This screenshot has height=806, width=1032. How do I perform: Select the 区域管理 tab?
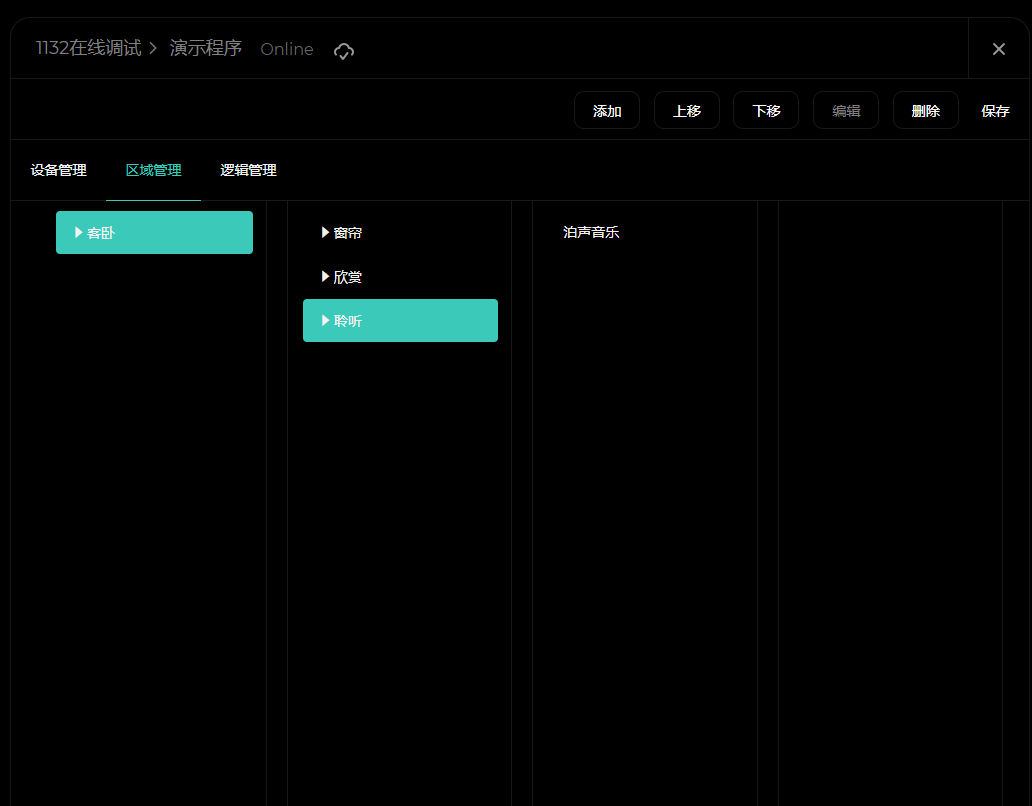pyautogui.click(x=153, y=170)
